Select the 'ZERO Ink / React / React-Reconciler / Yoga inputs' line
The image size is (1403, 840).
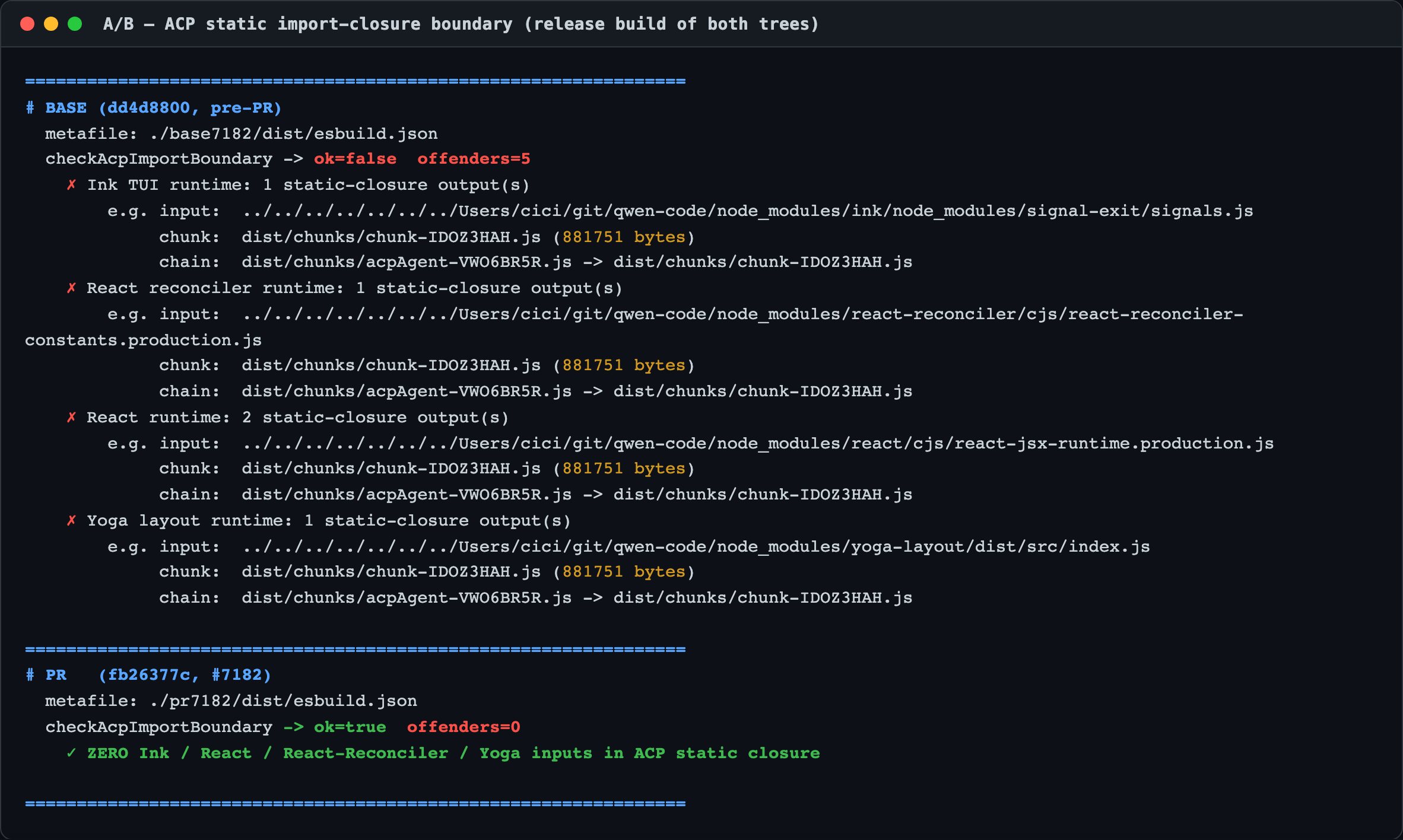point(453,753)
